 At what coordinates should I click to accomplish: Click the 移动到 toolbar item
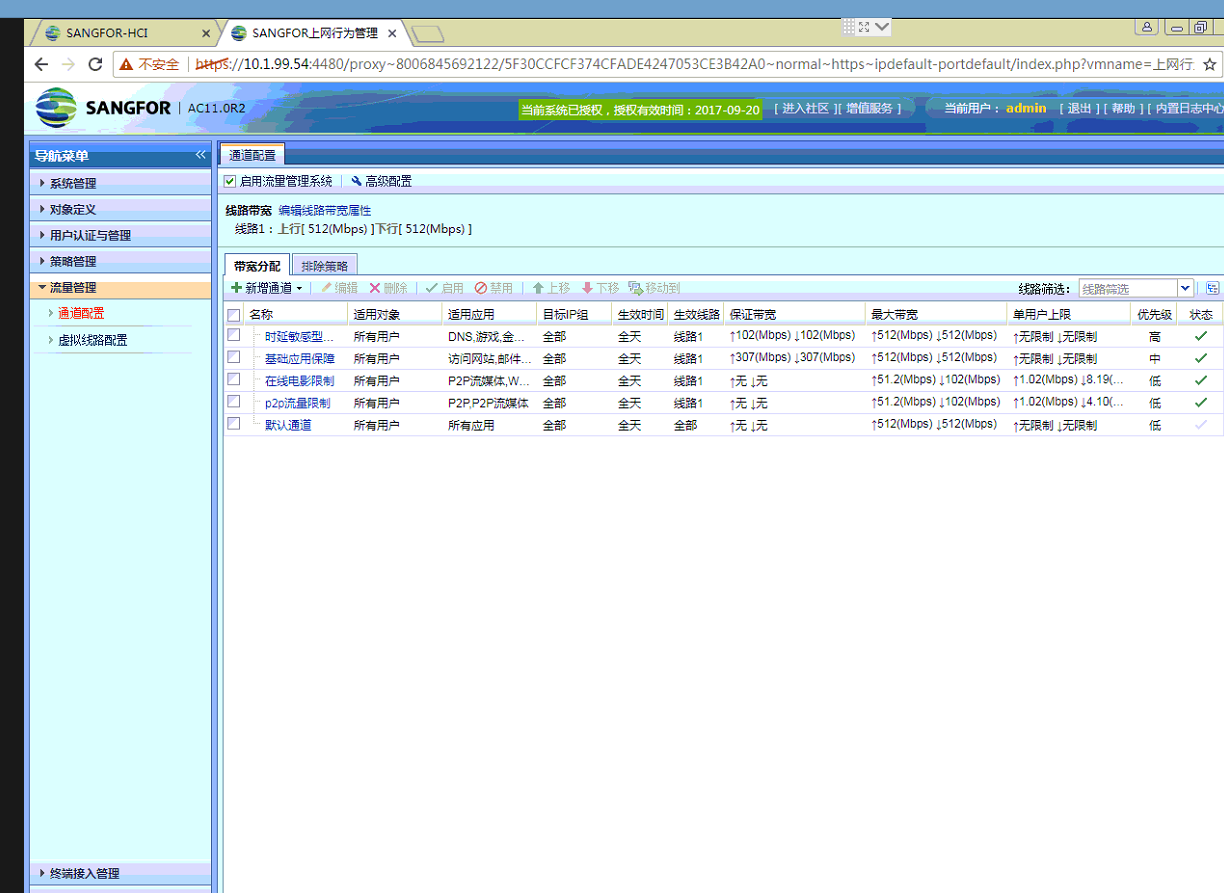click(x=654, y=288)
